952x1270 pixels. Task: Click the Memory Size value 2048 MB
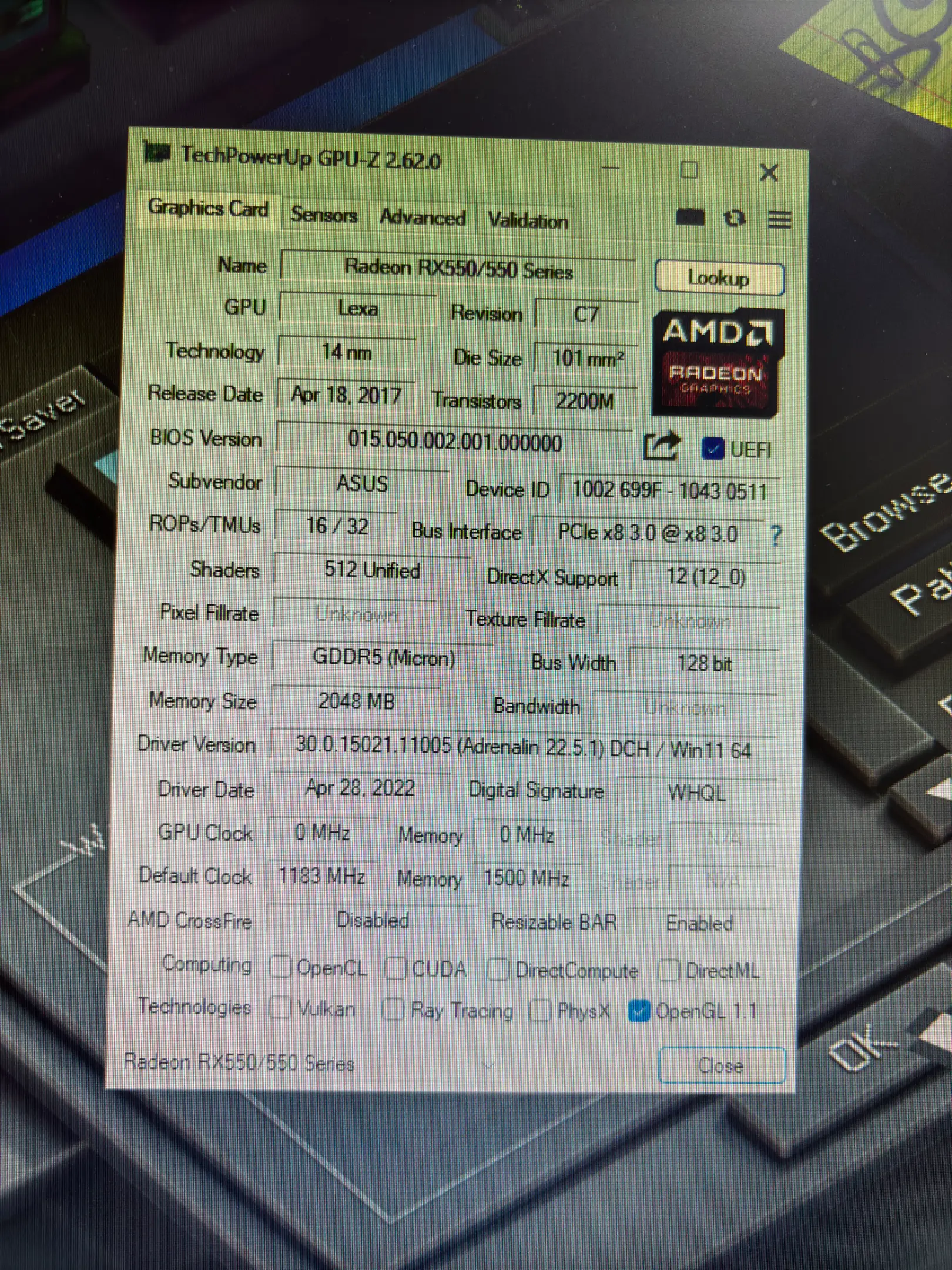356,701
